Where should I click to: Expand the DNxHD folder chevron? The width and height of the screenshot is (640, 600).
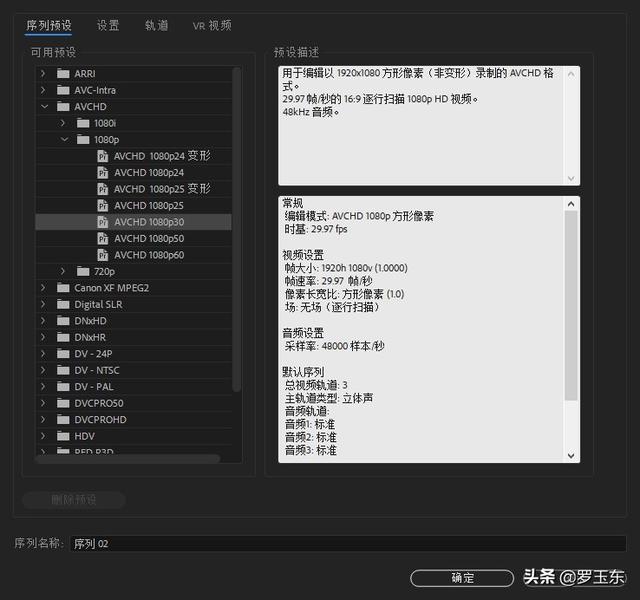tap(43, 320)
